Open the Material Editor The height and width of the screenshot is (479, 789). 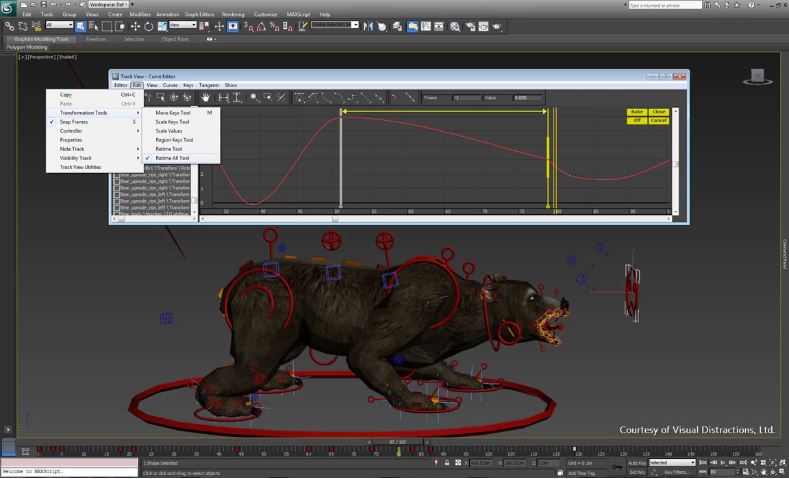455,26
